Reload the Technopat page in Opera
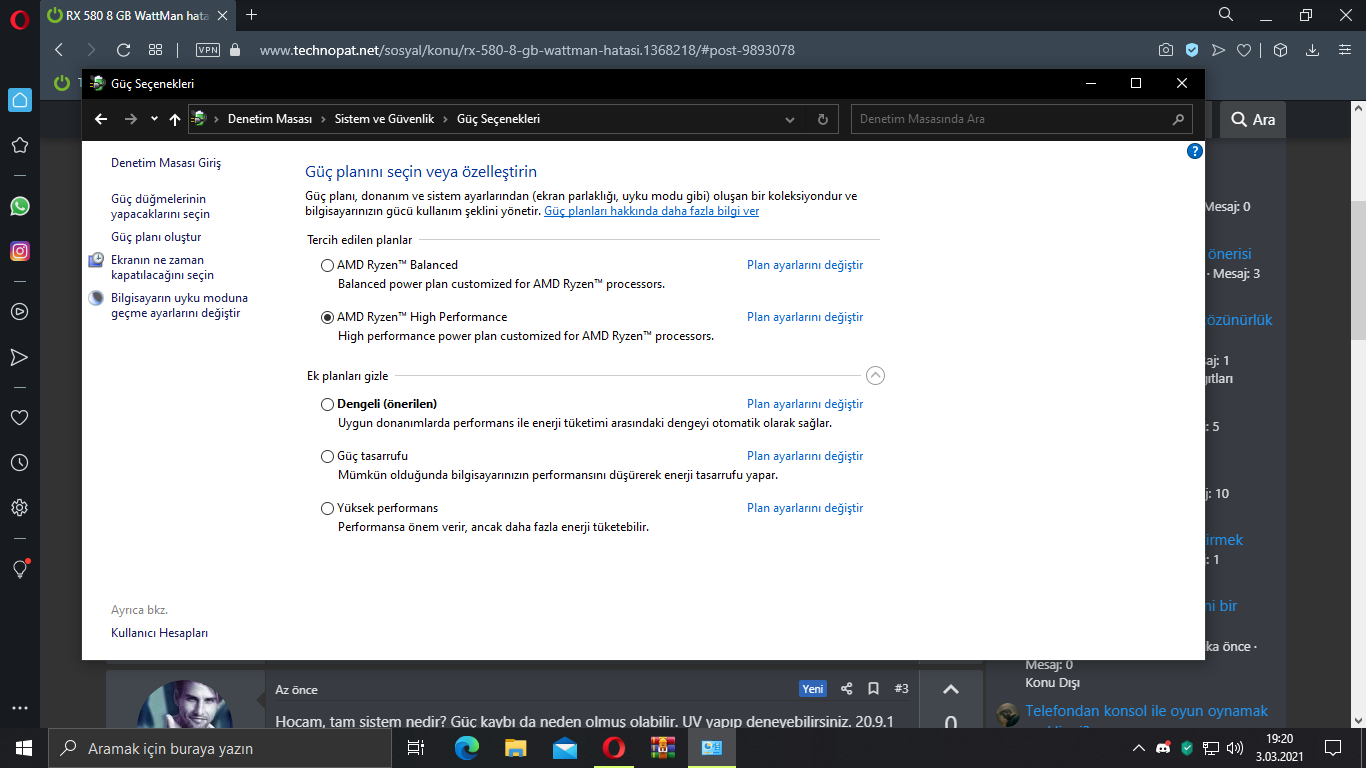The image size is (1366, 768). click(124, 50)
